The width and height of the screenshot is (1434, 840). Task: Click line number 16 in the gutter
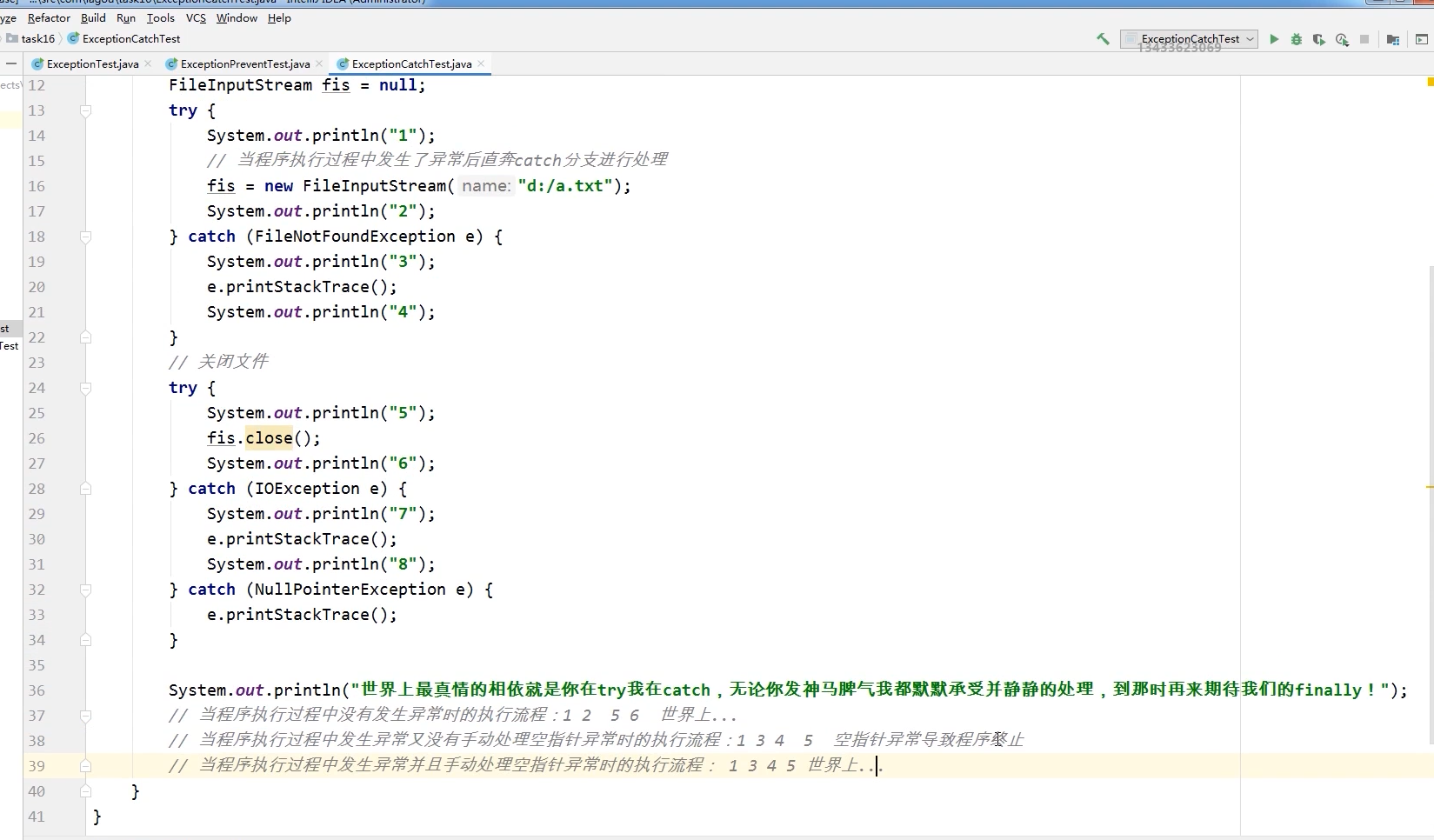[37, 186]
